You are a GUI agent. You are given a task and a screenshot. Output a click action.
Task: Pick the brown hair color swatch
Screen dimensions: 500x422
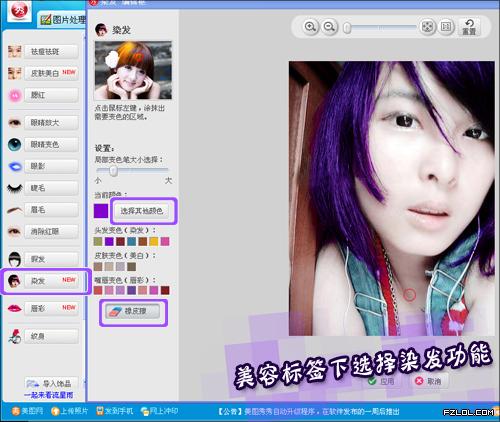click(x=143, y=241)
